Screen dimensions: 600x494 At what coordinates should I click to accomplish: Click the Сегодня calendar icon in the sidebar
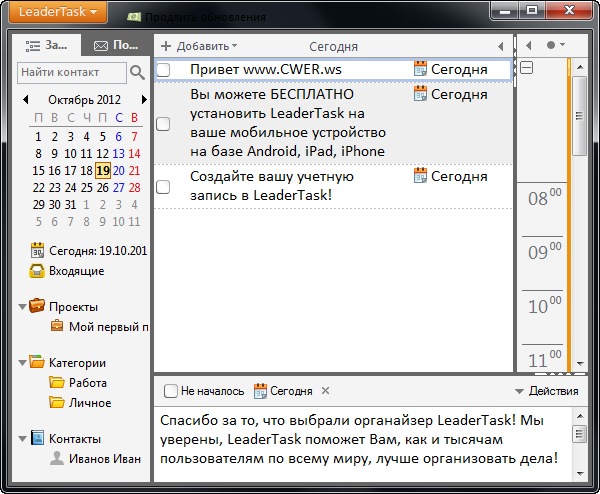pos(37,250)
